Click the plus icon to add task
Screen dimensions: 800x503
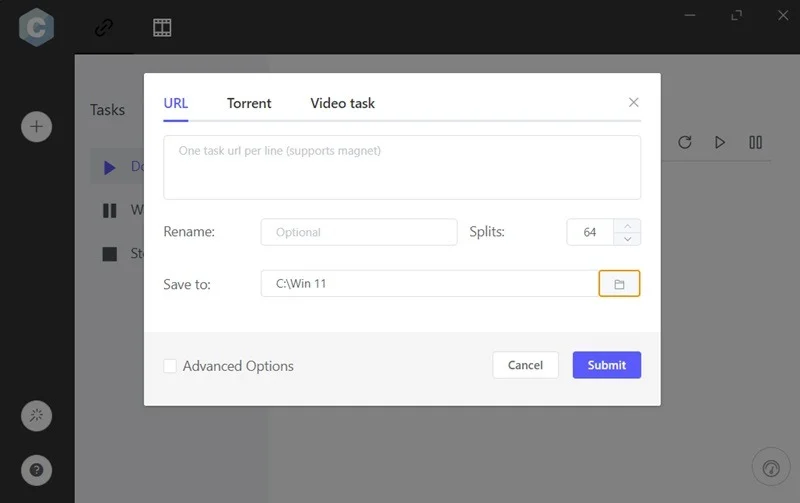click(37, 127)
